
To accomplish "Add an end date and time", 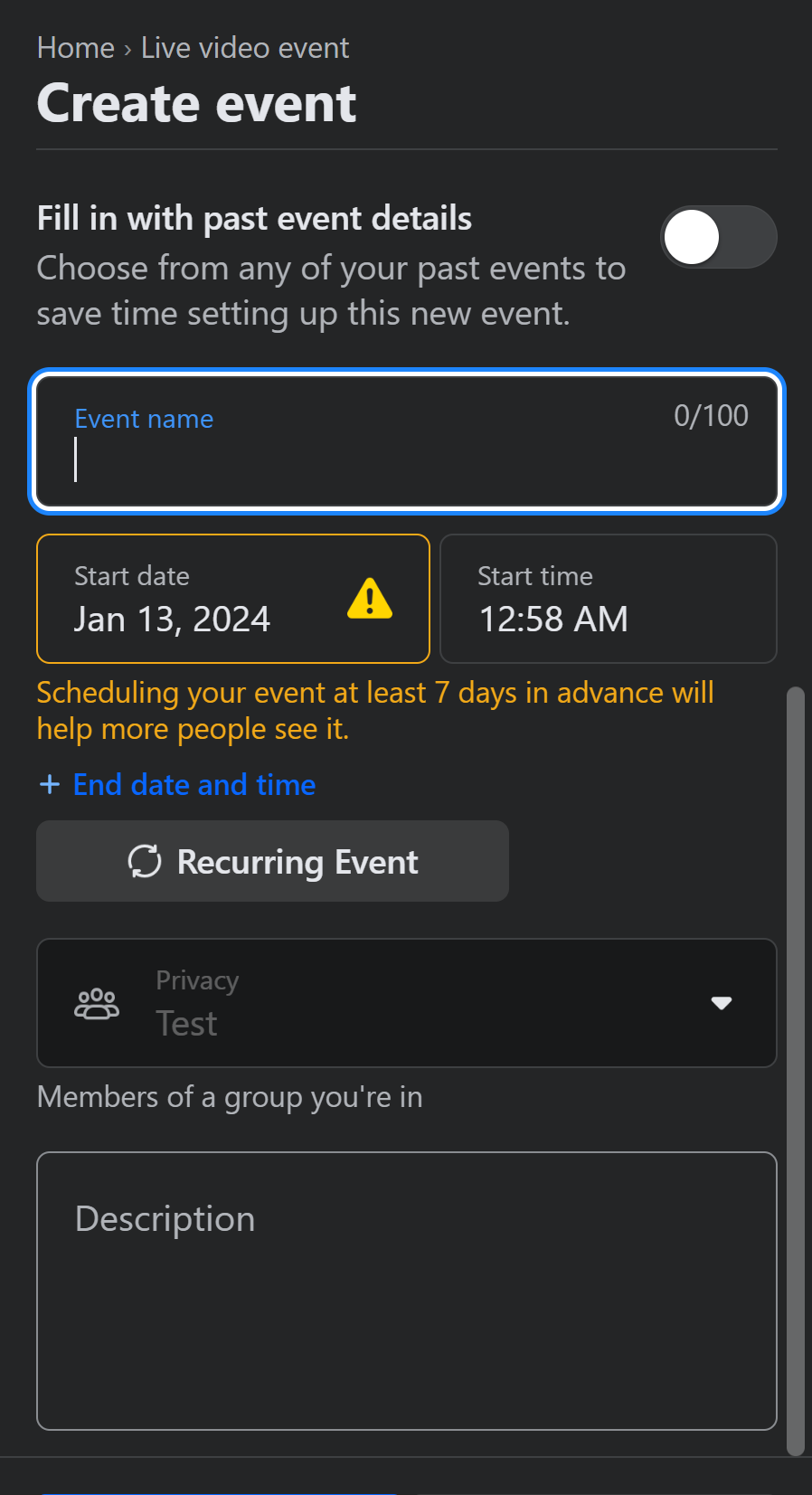I will [176, 784].
